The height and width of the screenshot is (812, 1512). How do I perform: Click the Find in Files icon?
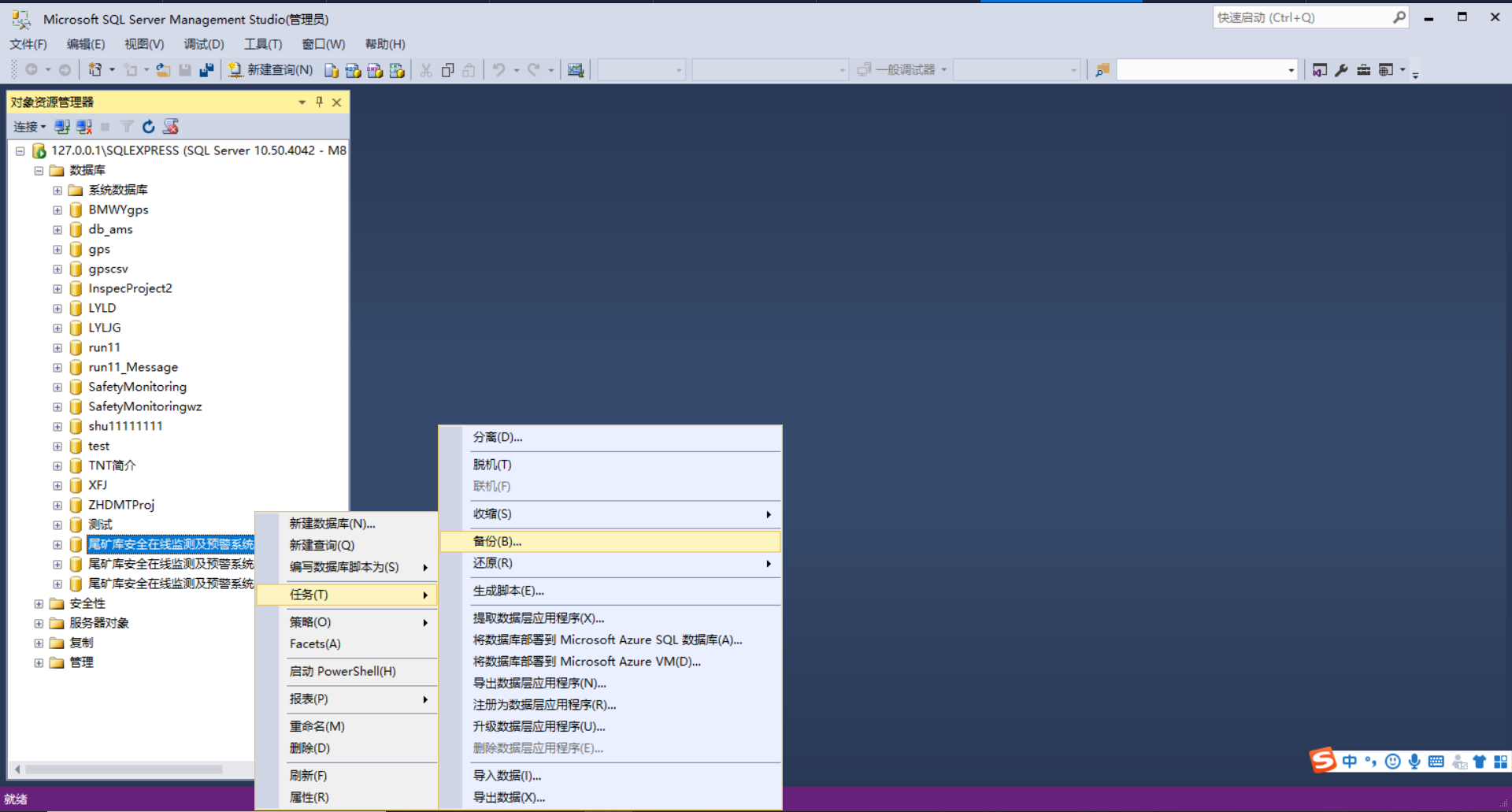1102,70
